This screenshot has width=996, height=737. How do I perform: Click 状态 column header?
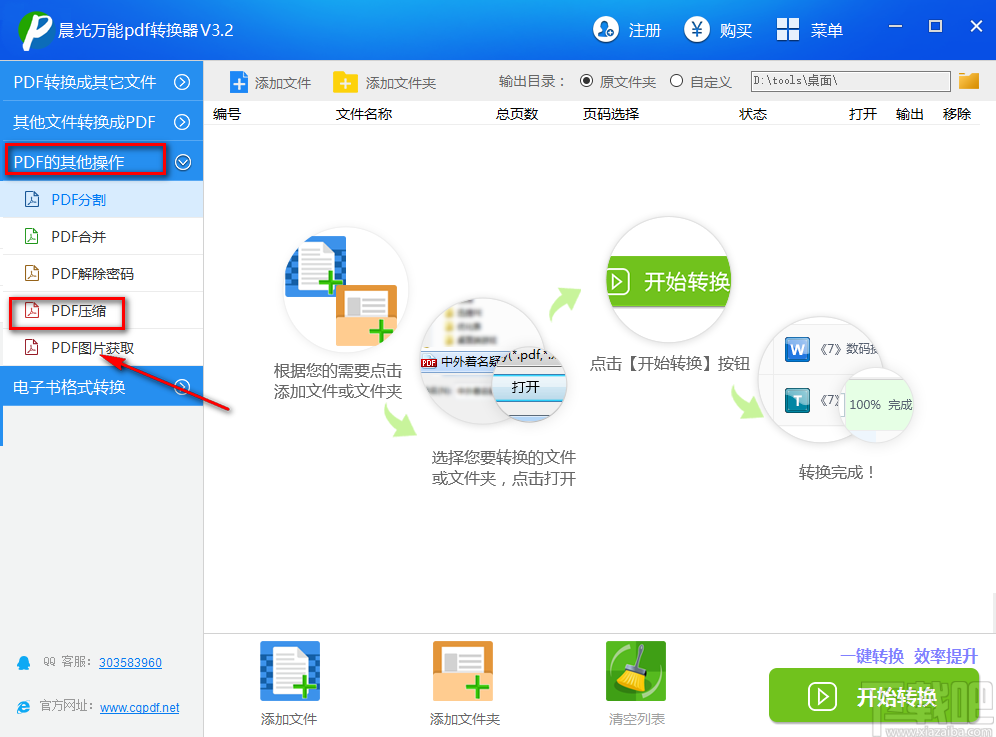click(753, 114)
